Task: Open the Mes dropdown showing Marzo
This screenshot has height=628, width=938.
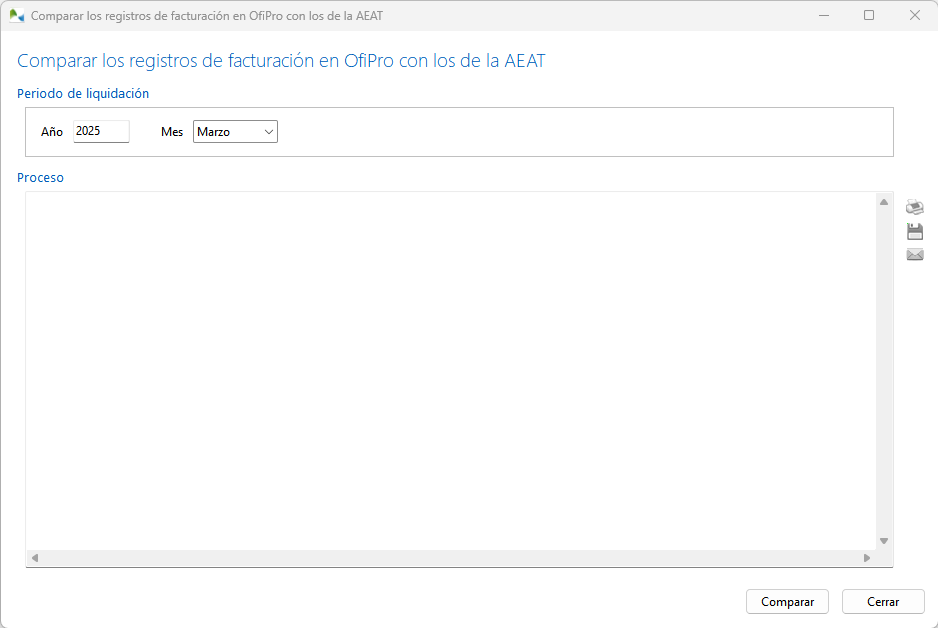Action: point(235,131)
